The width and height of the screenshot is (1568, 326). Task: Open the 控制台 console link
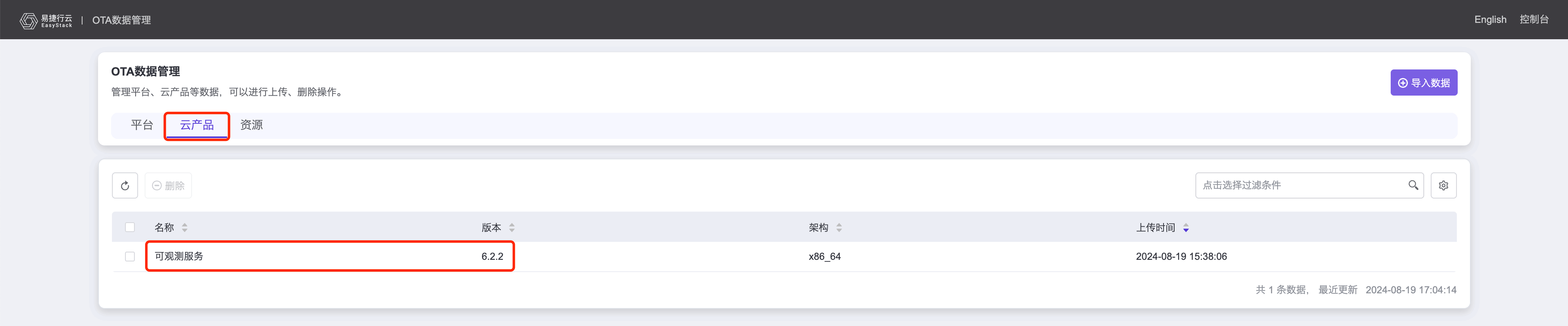click(1533, 20)
